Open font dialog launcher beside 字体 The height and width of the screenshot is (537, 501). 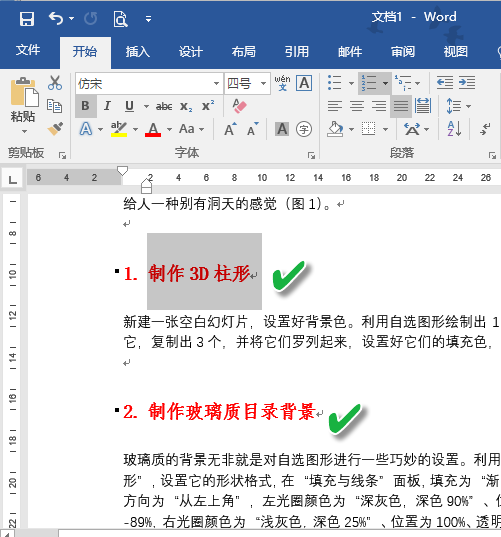(311, 156)
